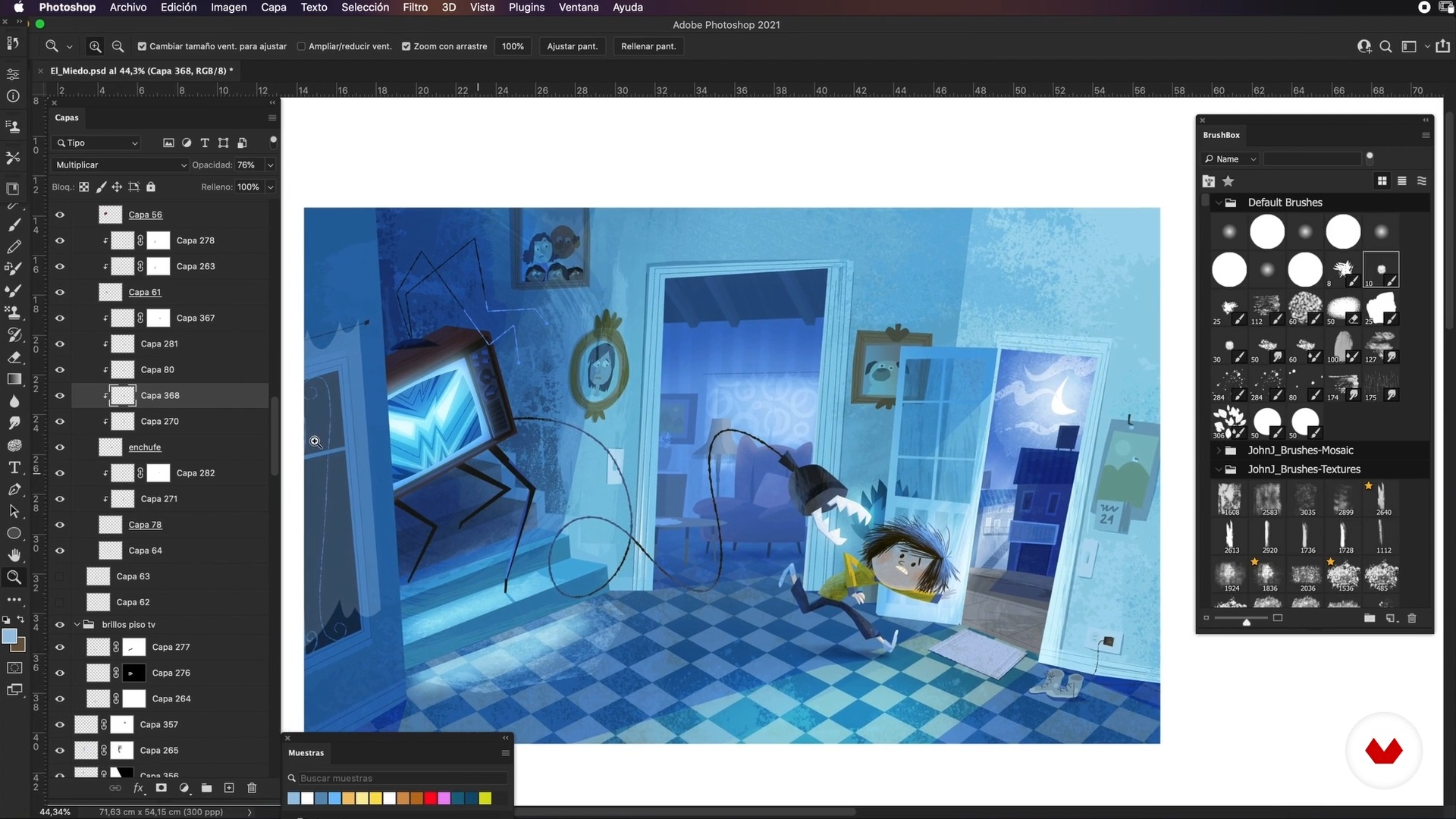
Task: Select the Gradient tool
Action: click(14, 379)
